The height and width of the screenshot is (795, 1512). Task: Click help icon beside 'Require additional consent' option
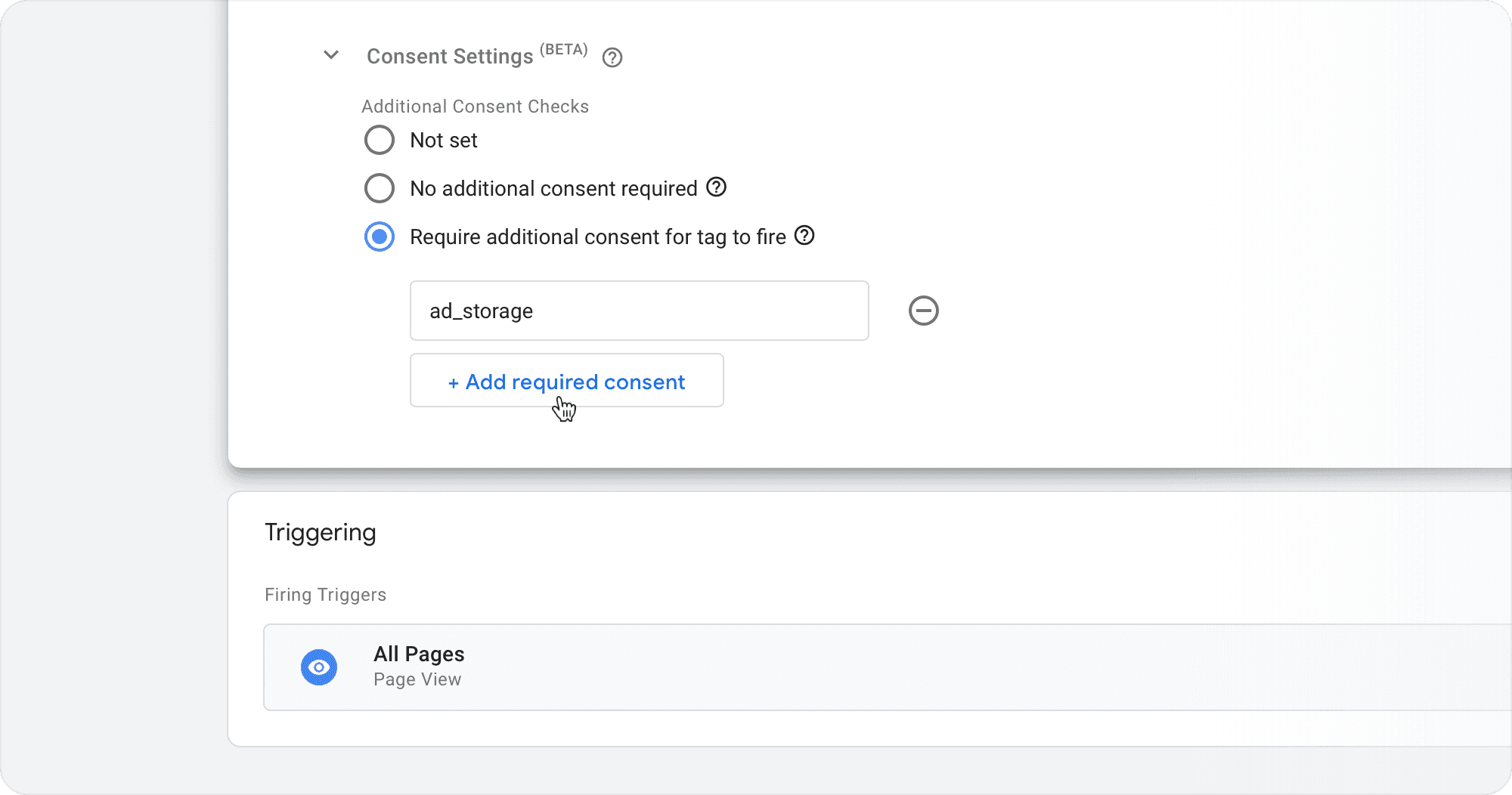tap(804, 235)
